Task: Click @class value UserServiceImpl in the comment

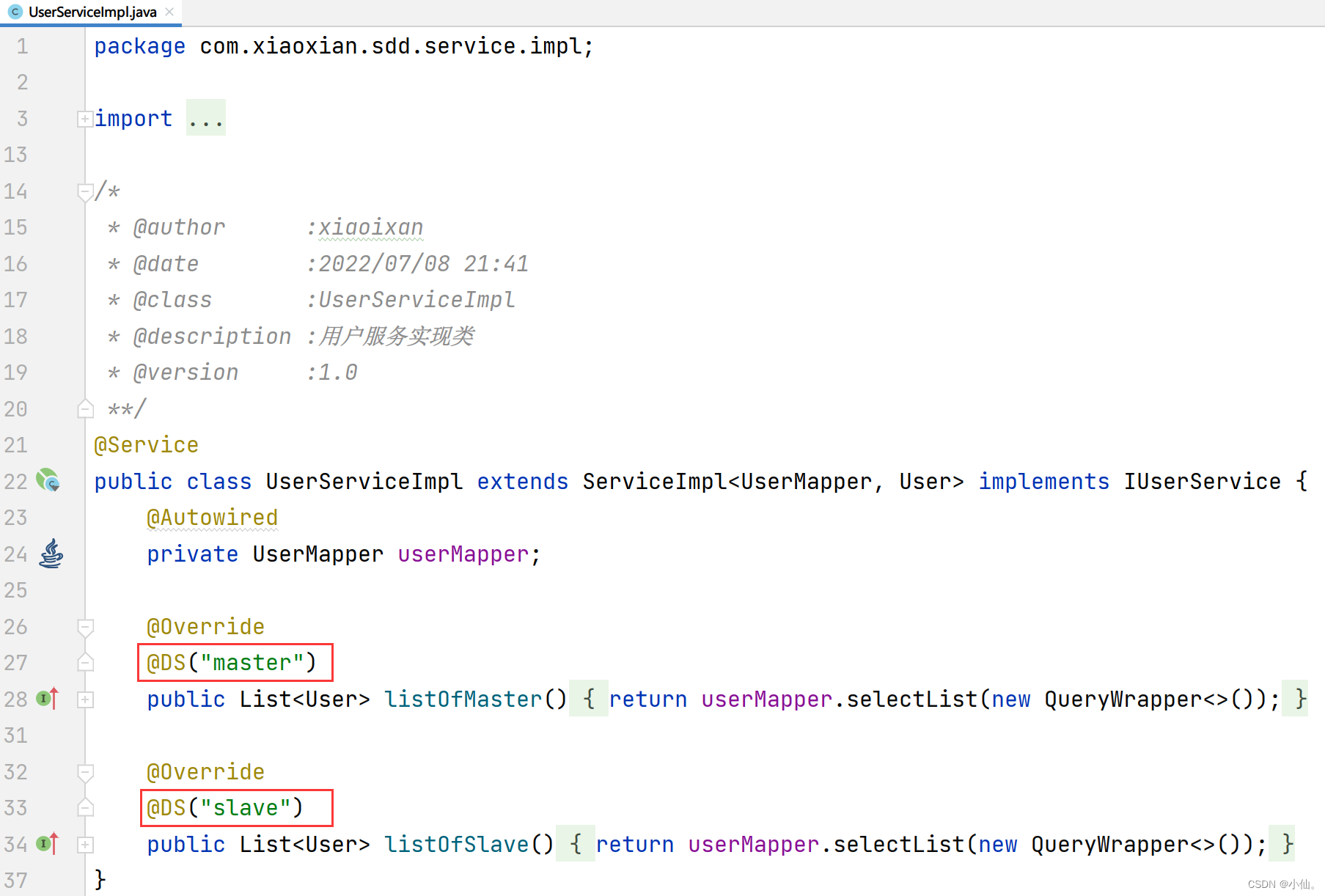Action: coord(416,300)
